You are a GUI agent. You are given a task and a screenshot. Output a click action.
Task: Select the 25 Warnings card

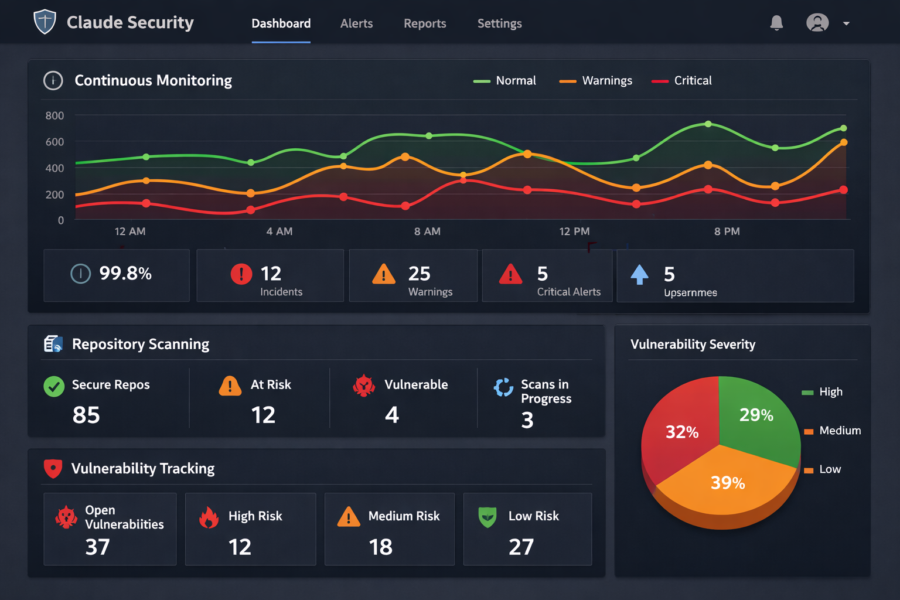[x=413, y=276]
